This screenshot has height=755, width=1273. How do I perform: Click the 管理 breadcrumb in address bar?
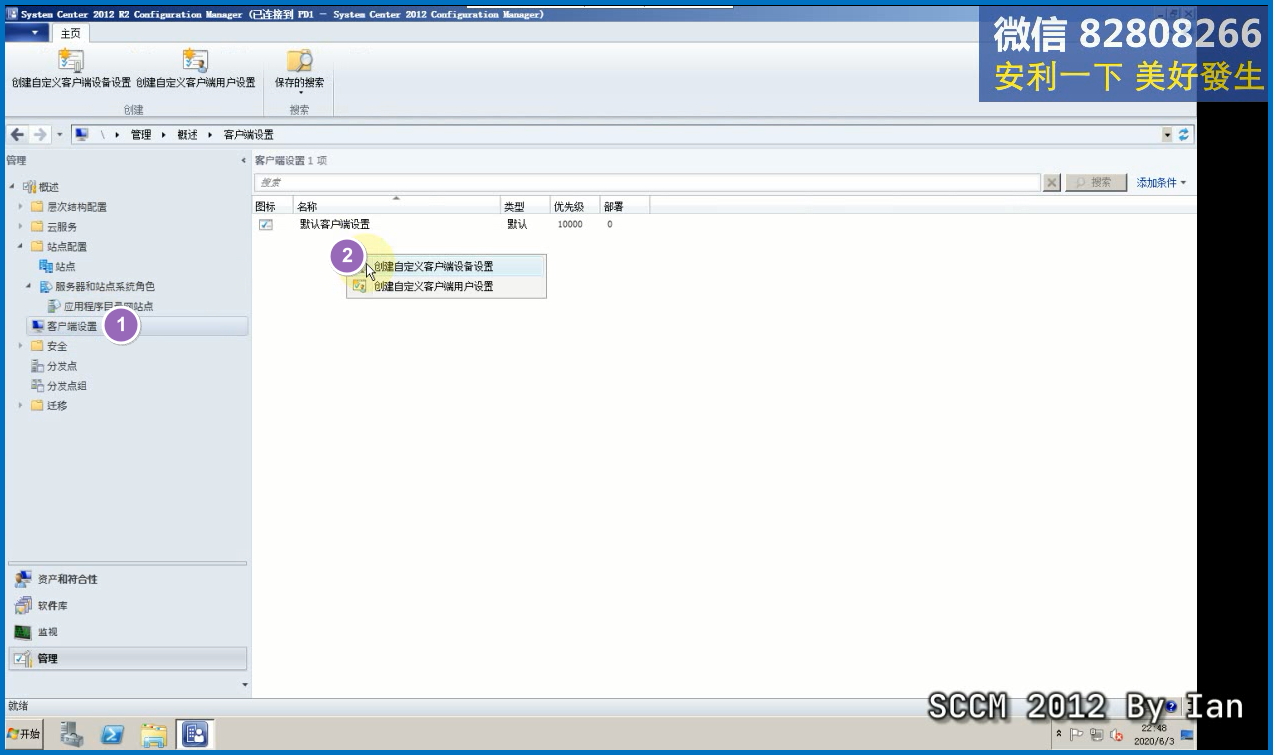point(141,135)
